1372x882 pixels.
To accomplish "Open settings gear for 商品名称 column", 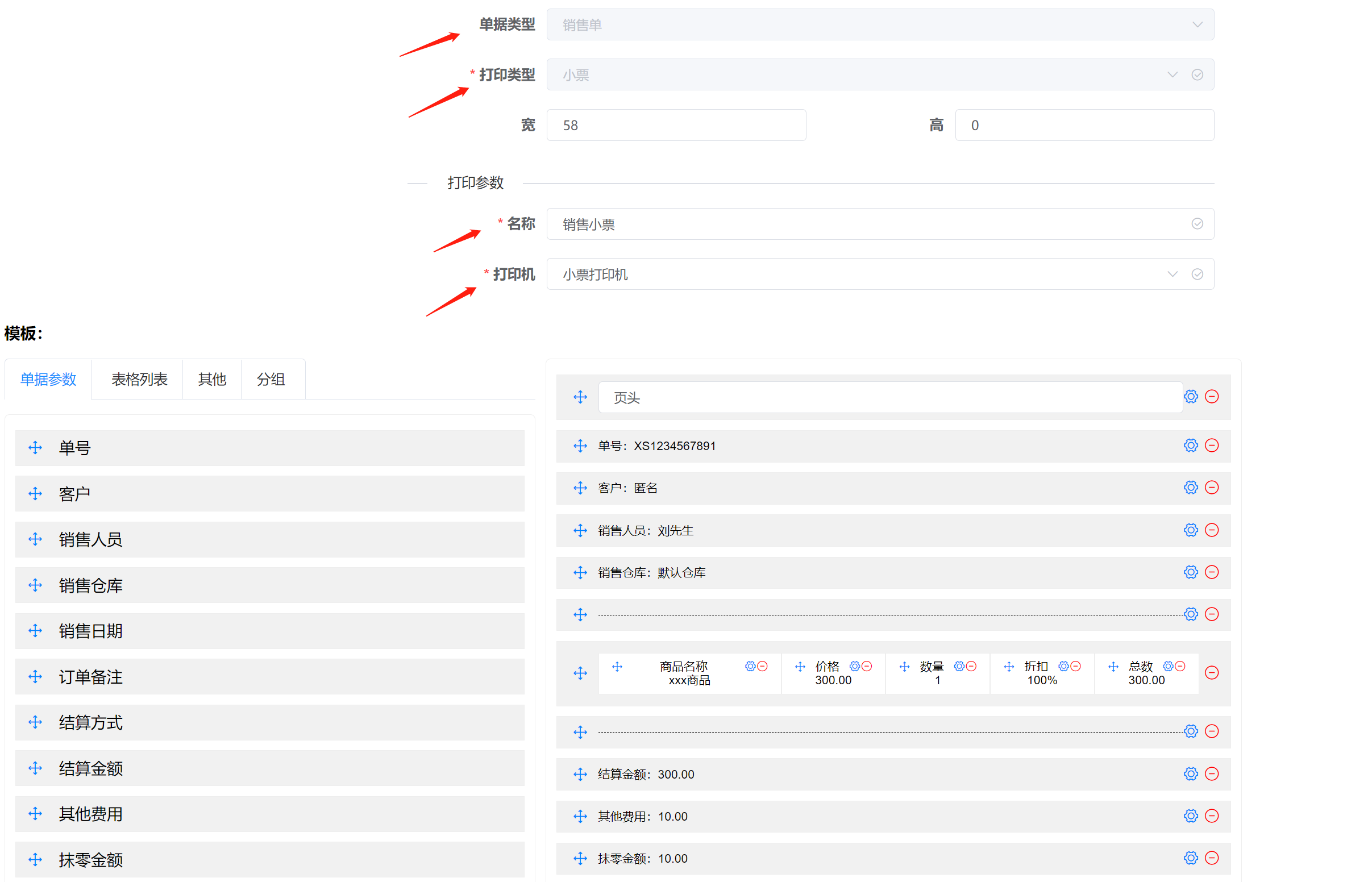I will (750, 666).
